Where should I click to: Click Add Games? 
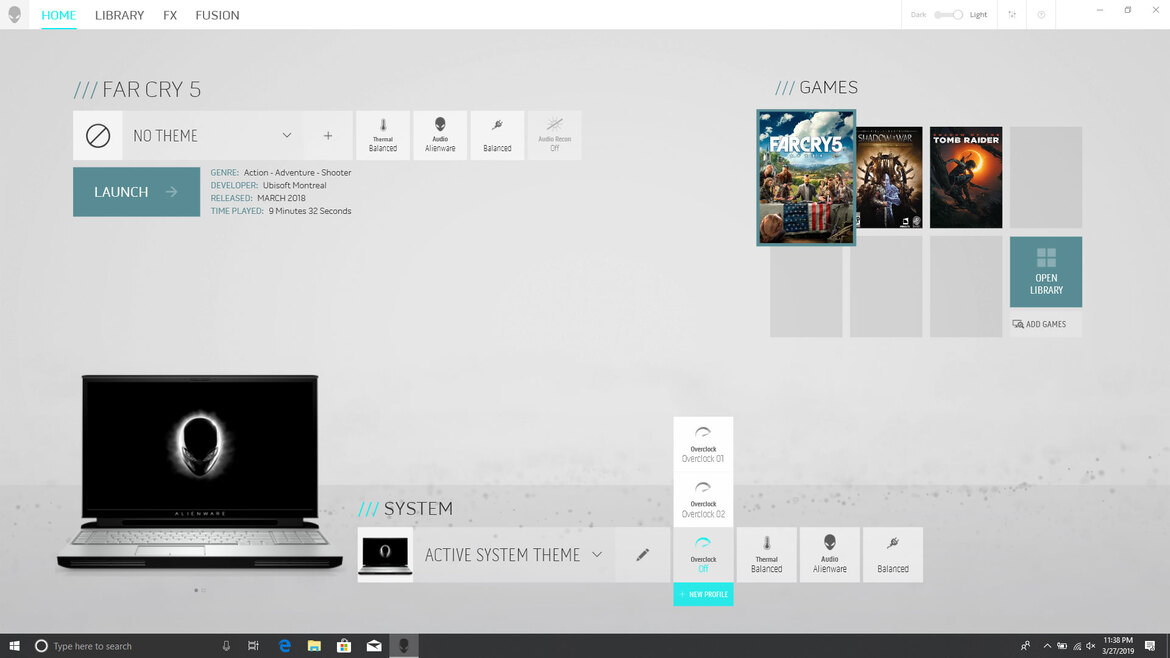[x=1046, y=324]
